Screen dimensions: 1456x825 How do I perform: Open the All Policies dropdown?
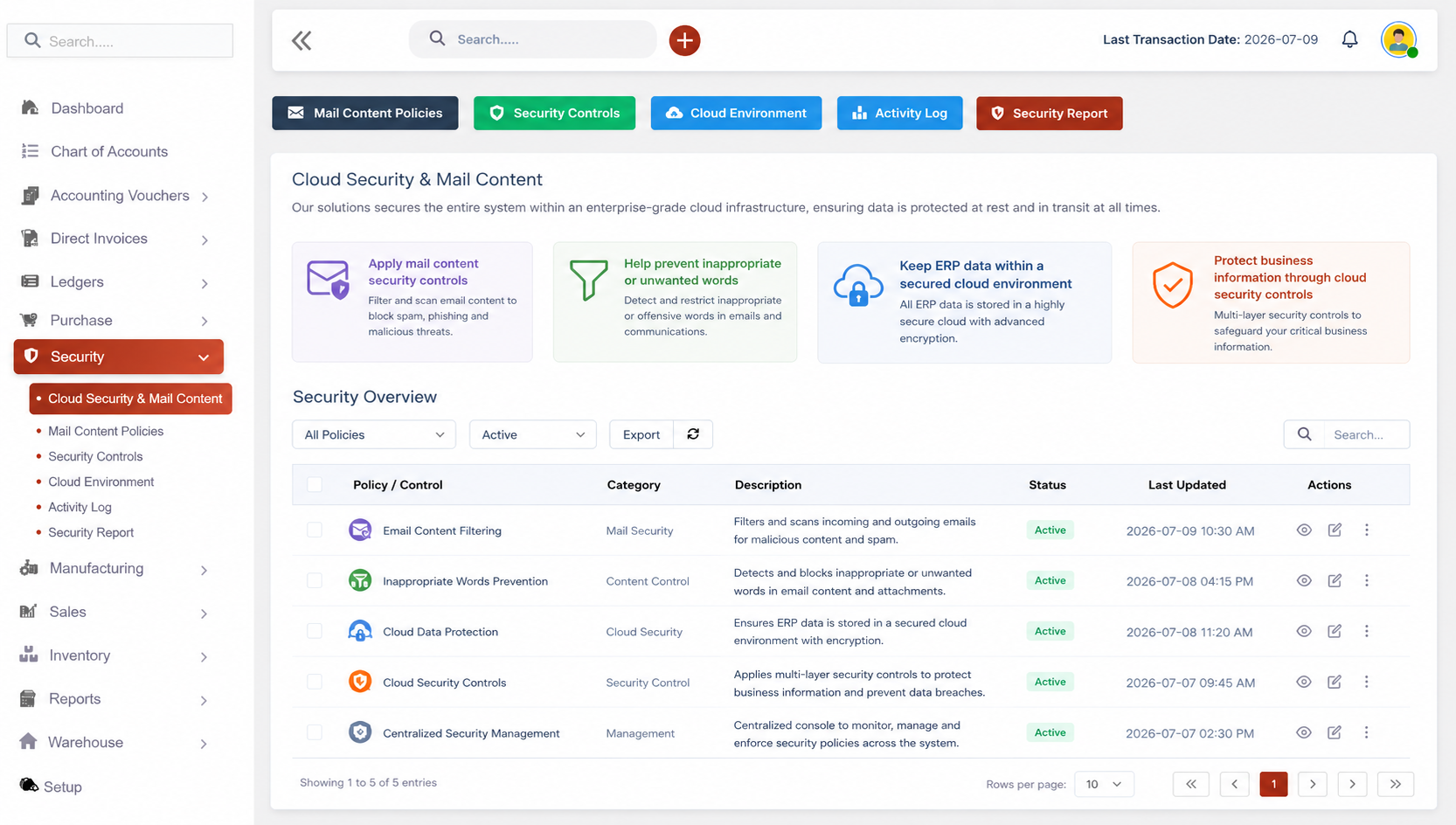(374, 434)
